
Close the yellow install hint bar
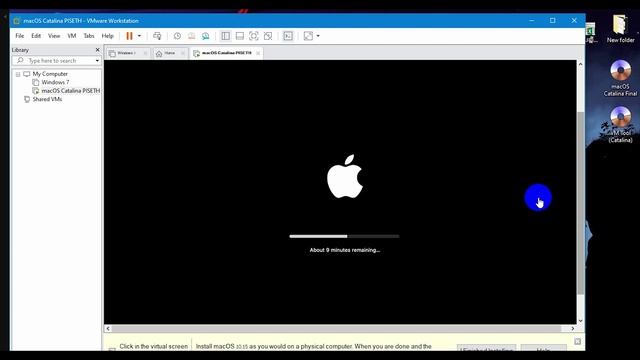pyautogui.click(x=578, y=341)
